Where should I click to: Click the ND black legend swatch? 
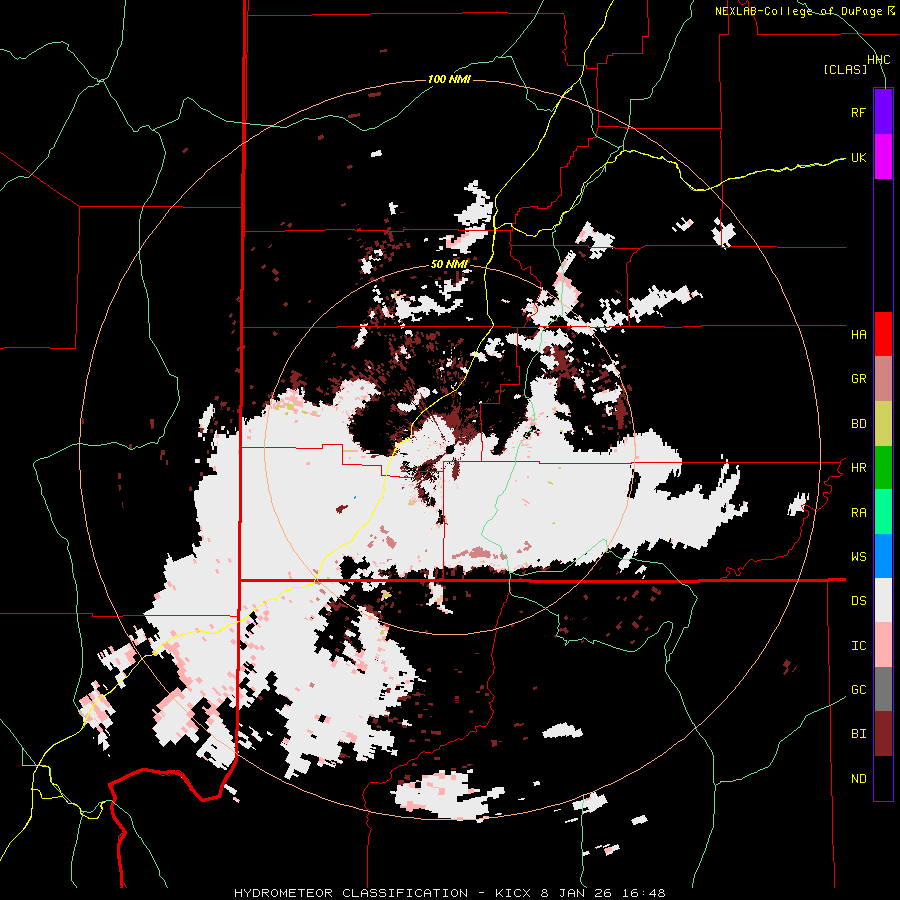[x=883, y=778]
